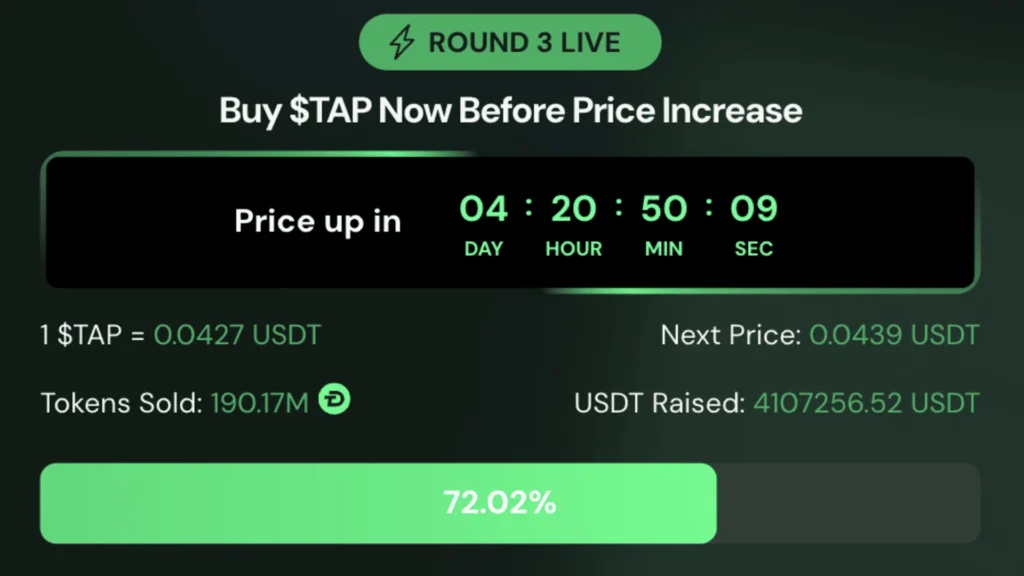Select the Buy $TAP Now Before Price Increase heading

(510, 110)
